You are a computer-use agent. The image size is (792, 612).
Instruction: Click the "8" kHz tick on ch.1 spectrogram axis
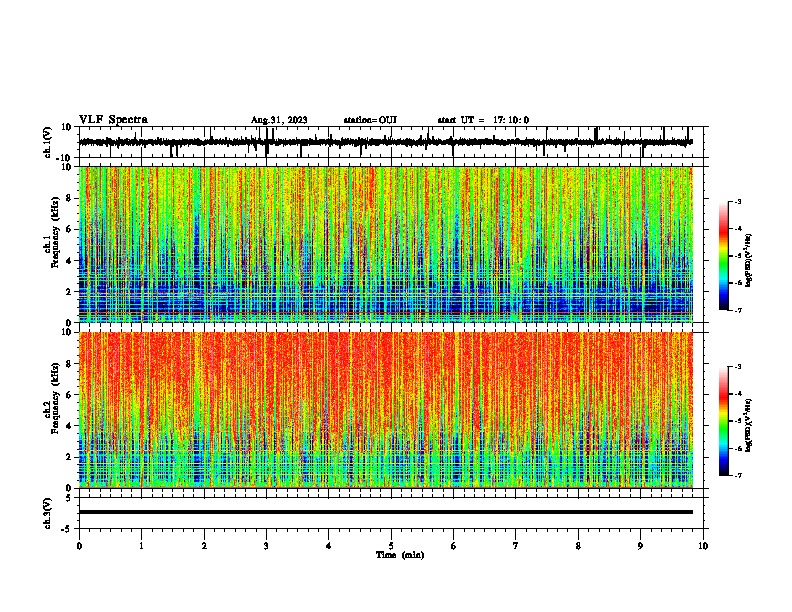click(70, 198)
